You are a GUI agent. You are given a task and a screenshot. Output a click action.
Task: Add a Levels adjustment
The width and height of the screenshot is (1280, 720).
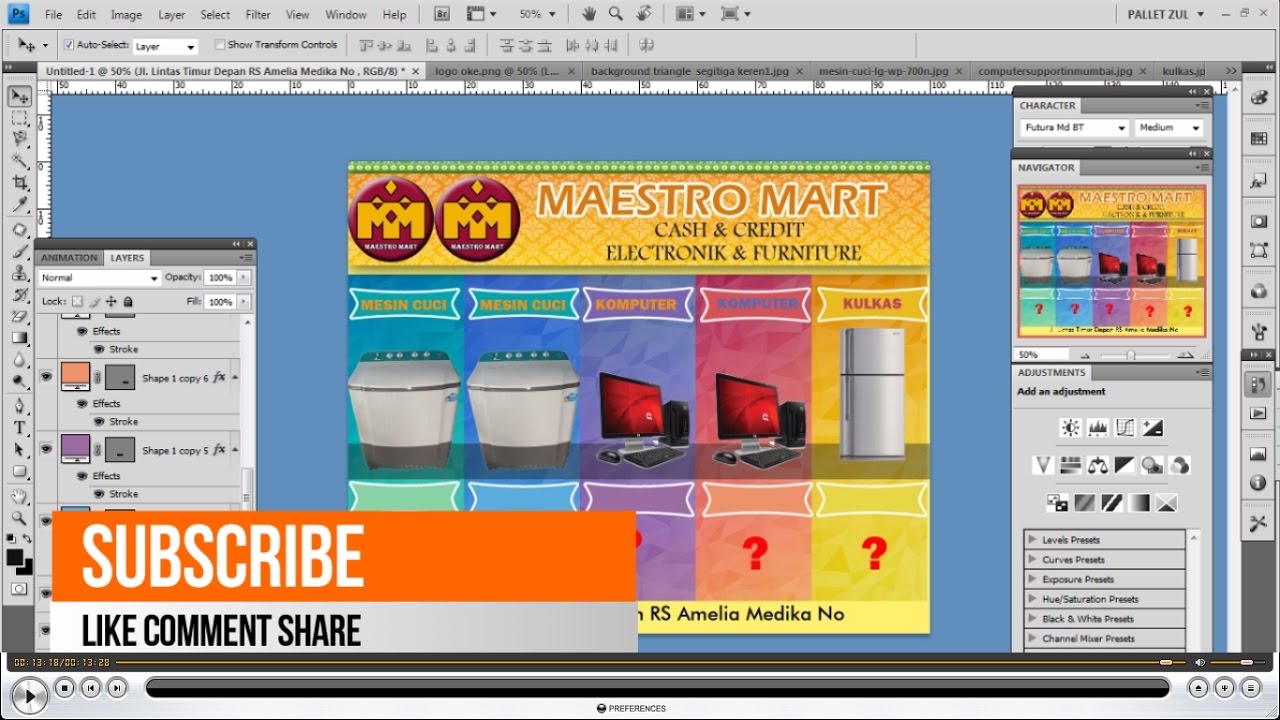point(1097,428)
